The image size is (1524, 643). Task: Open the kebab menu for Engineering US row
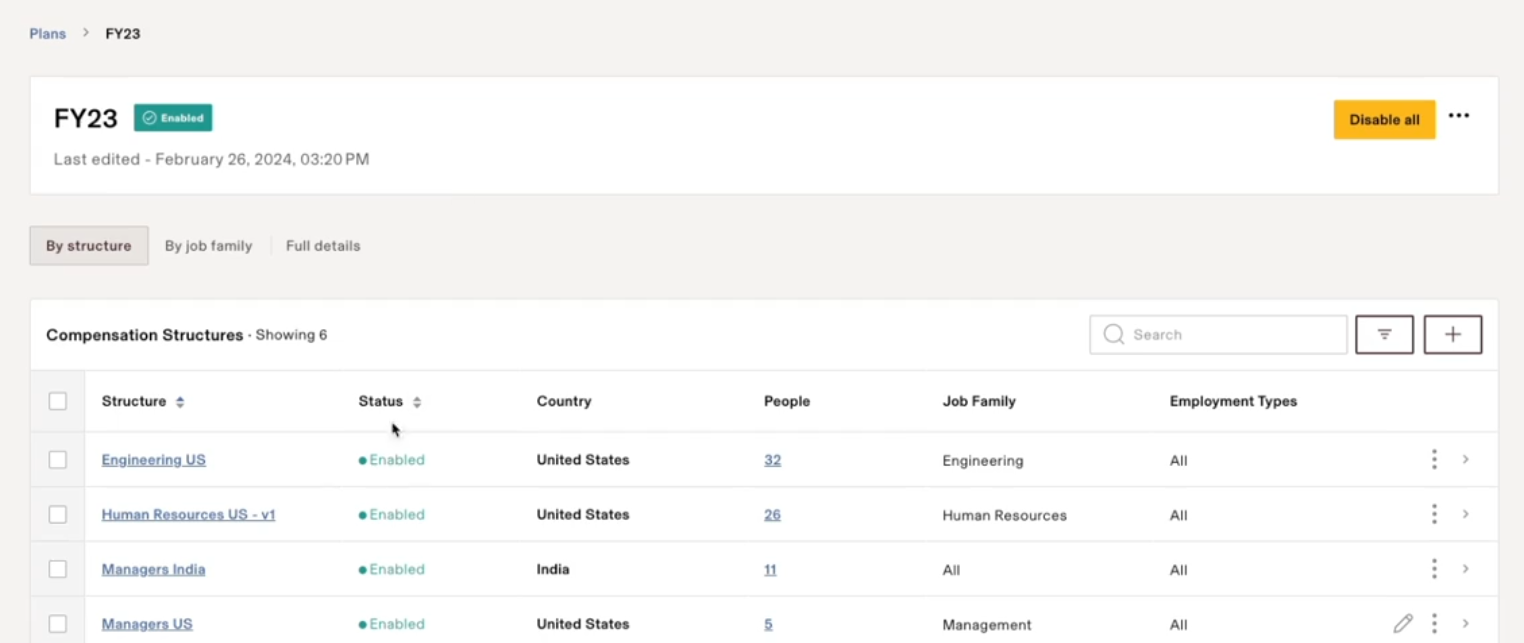point(1434,460)
